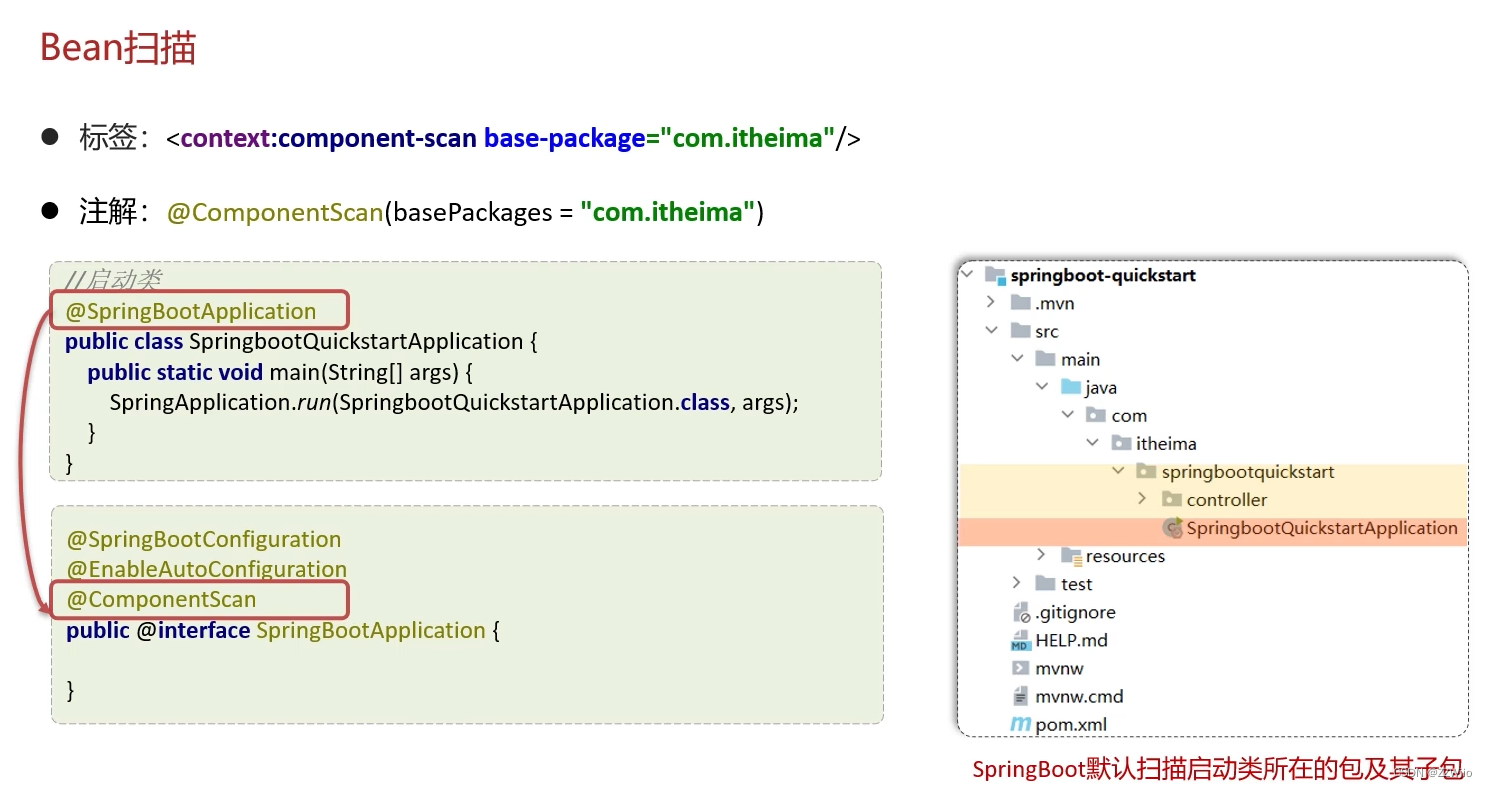Expand the .mvn folder
The image size is (1487, 789).
[990, 302]
